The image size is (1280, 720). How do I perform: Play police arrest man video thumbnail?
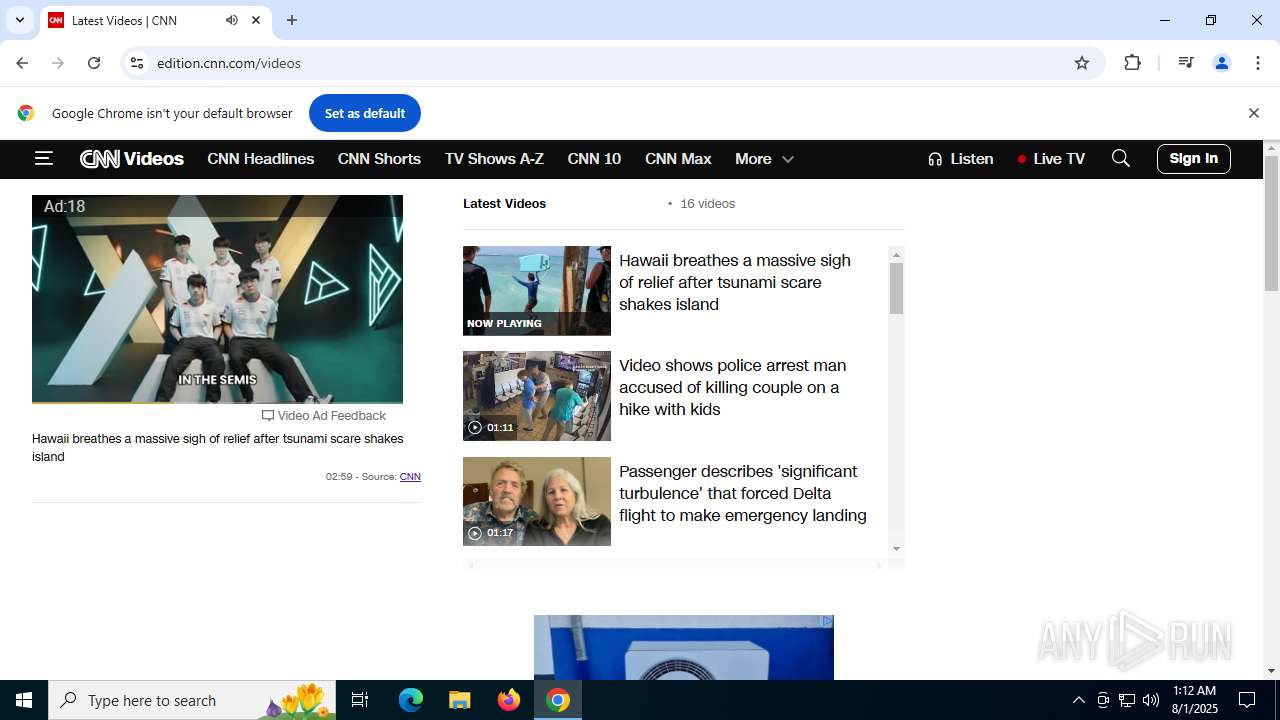click(x=537, y=396)
